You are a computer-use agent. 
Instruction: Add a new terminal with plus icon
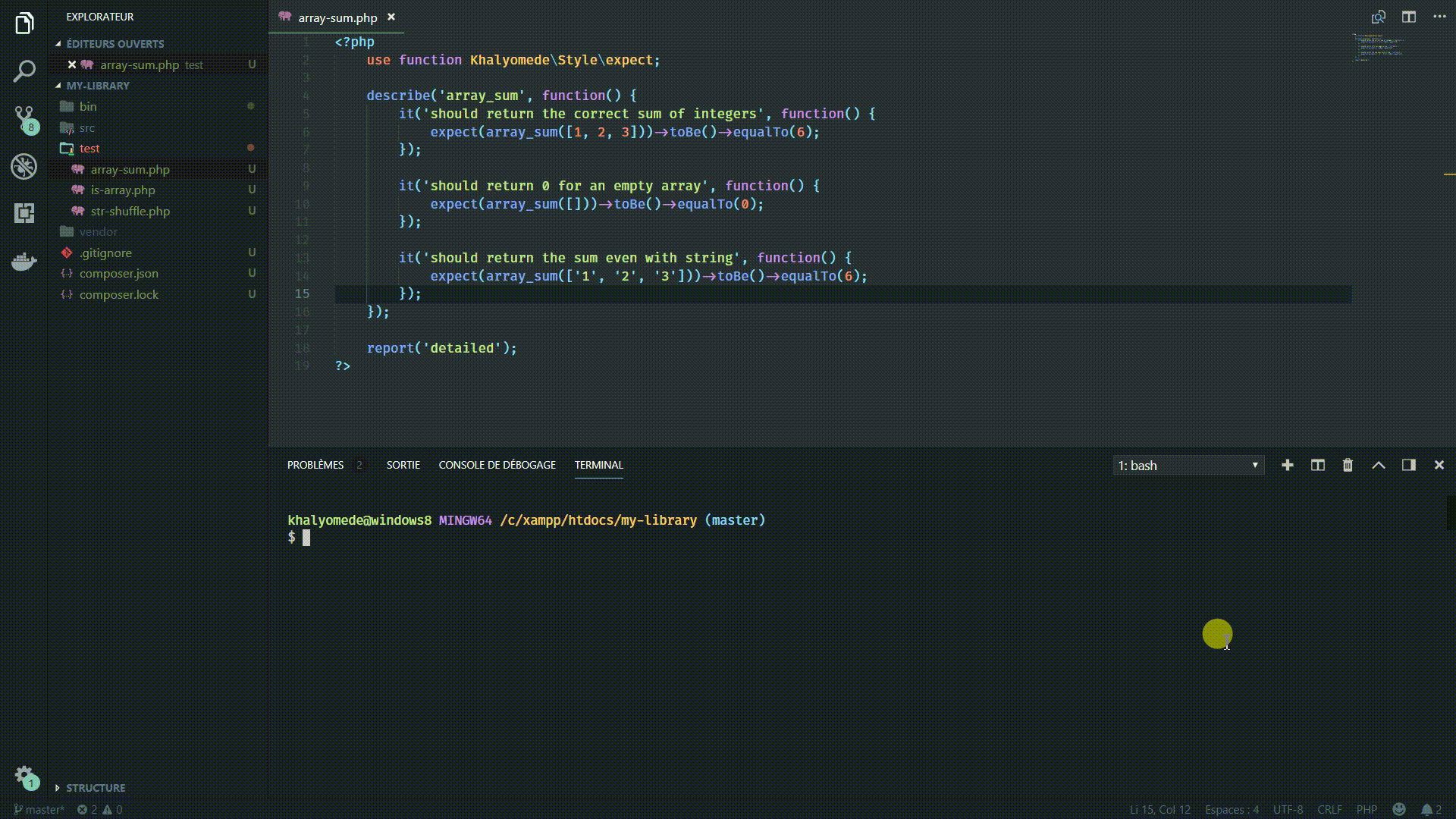click(1287, 466)
